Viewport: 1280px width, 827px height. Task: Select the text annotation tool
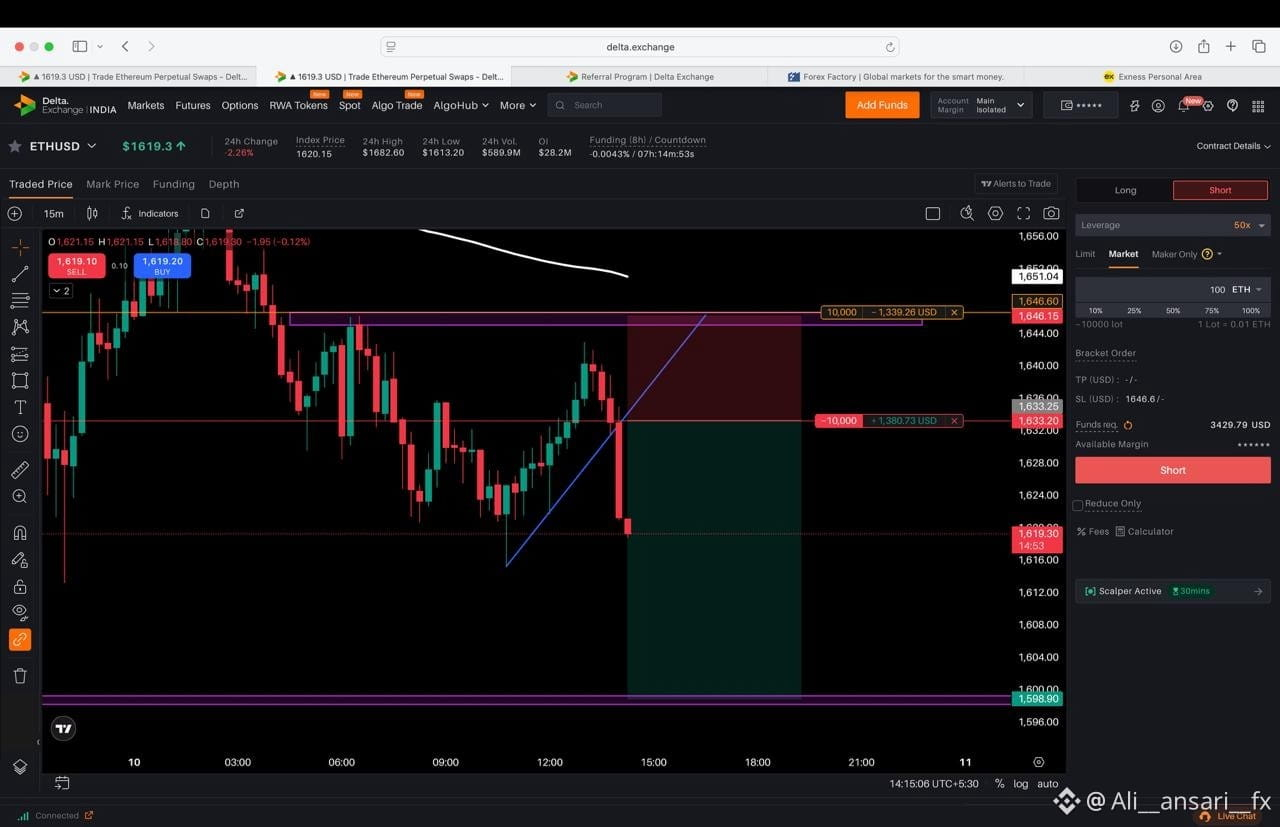coord(19,407)
